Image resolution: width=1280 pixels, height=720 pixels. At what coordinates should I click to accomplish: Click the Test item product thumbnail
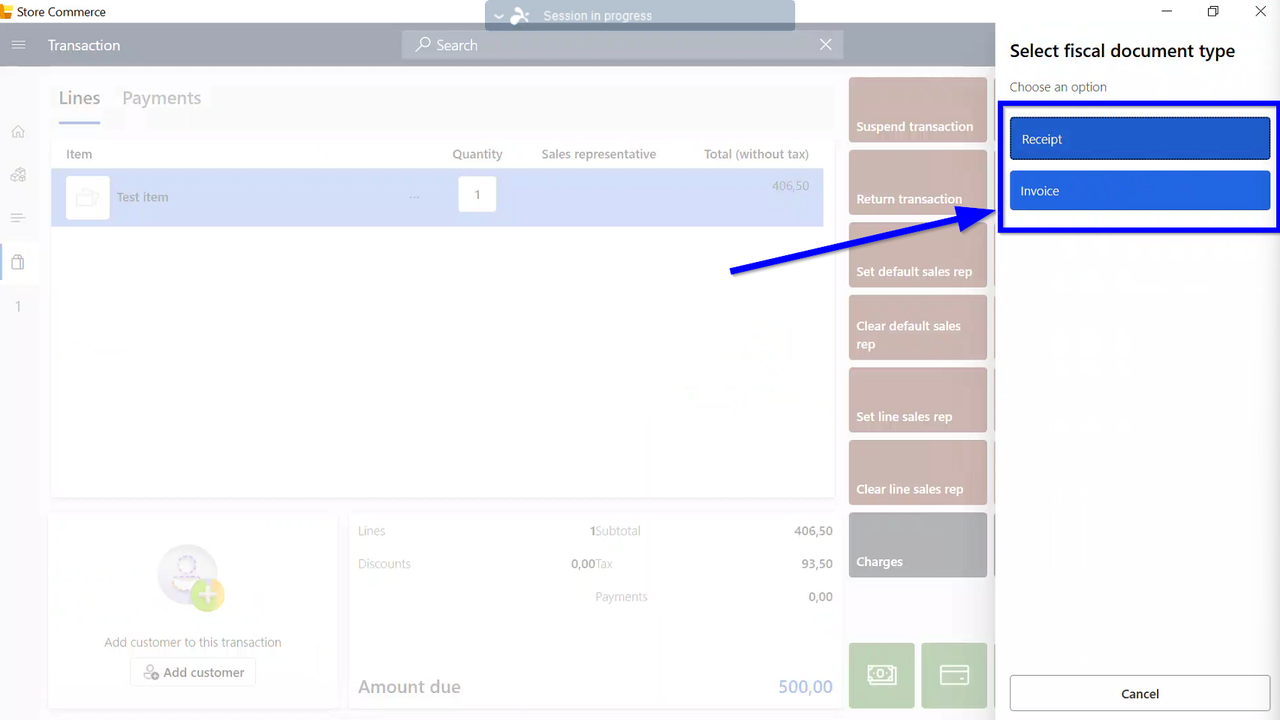tap(88, 197)
